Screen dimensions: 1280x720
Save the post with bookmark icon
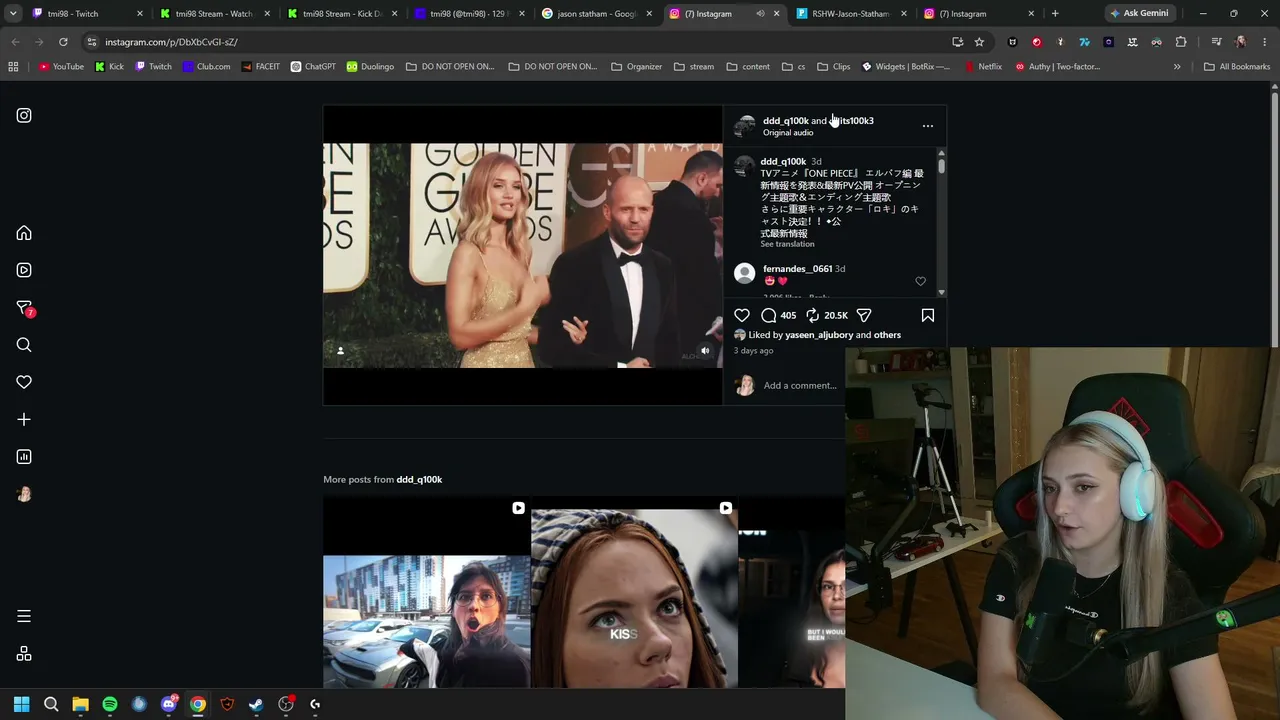928,315
